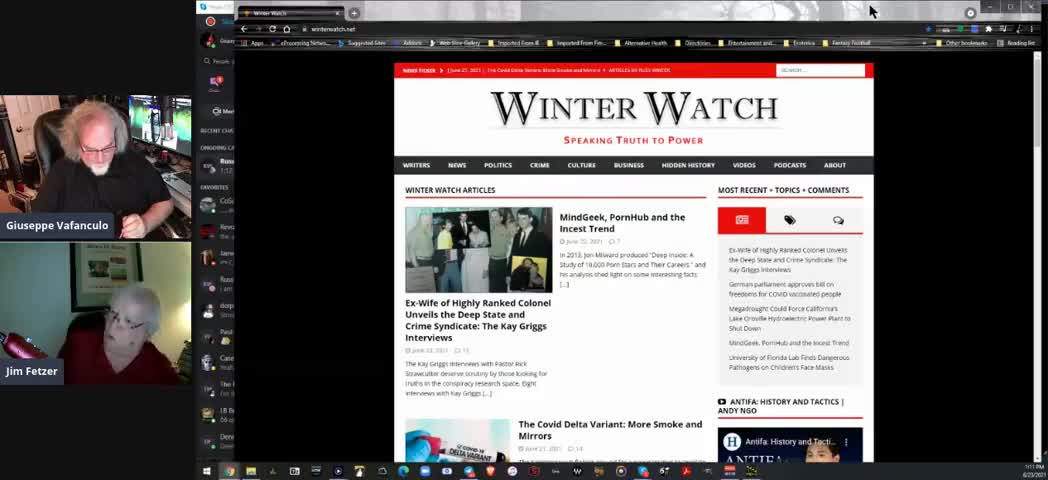Open the Other bookmarks folder

click(x=964, y=43)
